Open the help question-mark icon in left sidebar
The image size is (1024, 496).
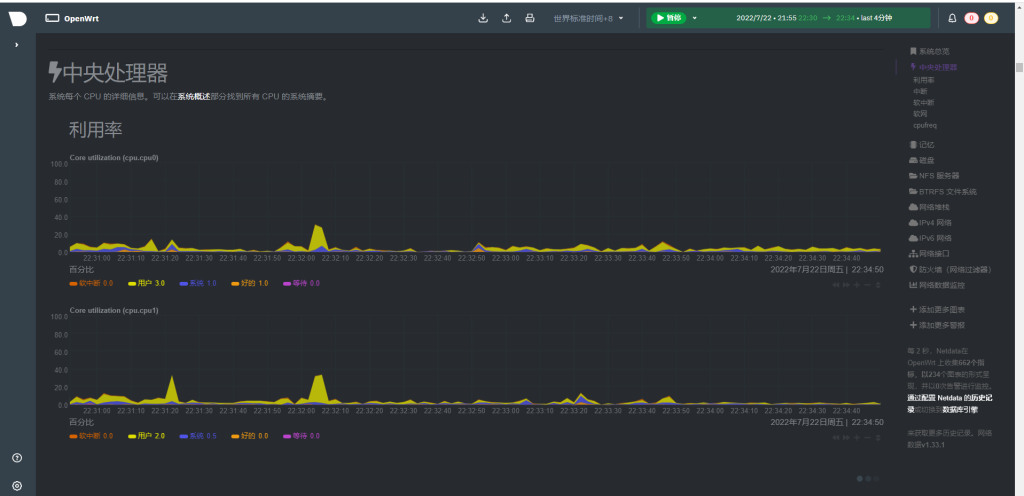(17, 458)
